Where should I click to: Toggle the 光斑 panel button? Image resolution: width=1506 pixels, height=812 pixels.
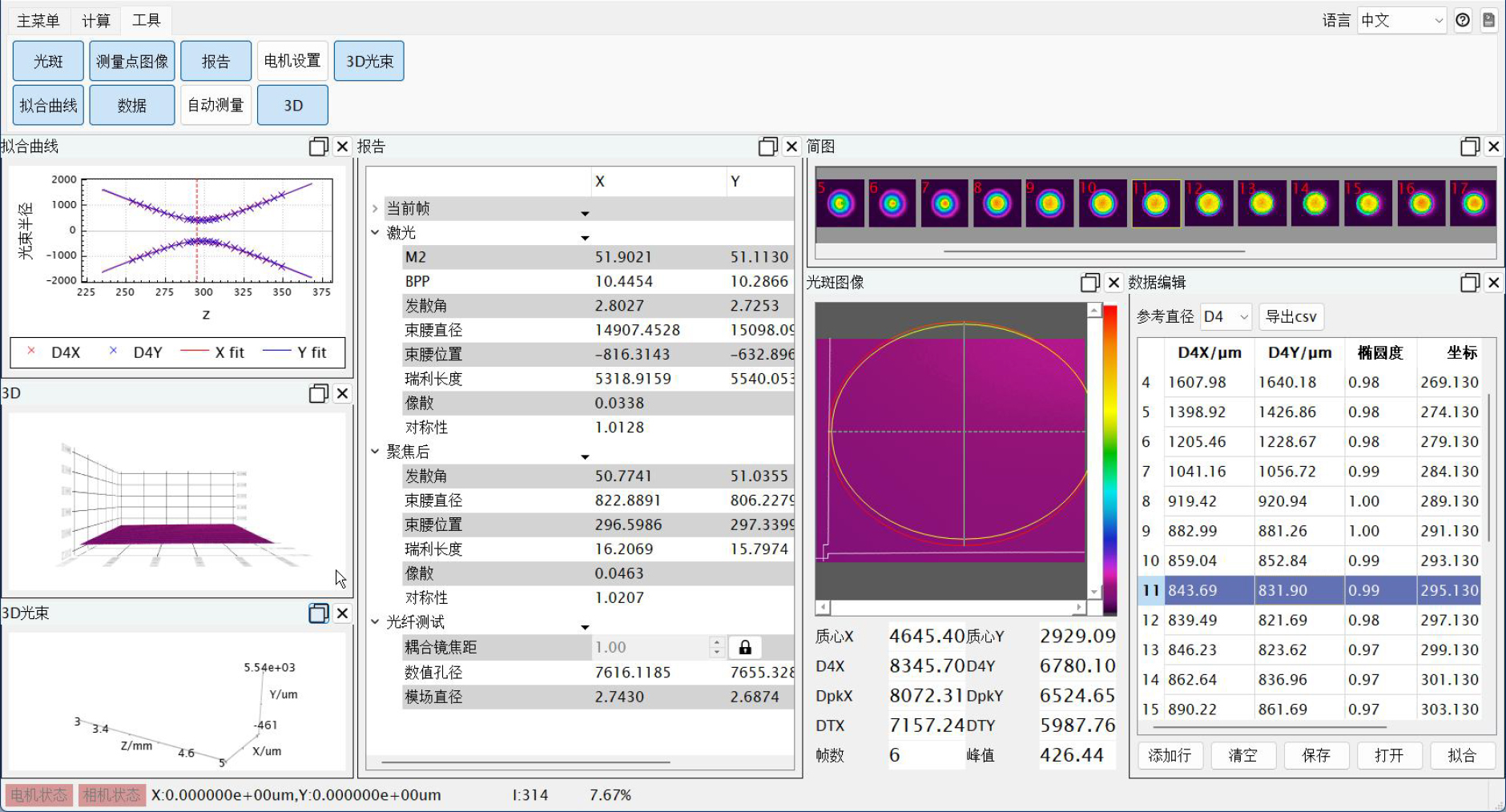[x=48, y=62]
